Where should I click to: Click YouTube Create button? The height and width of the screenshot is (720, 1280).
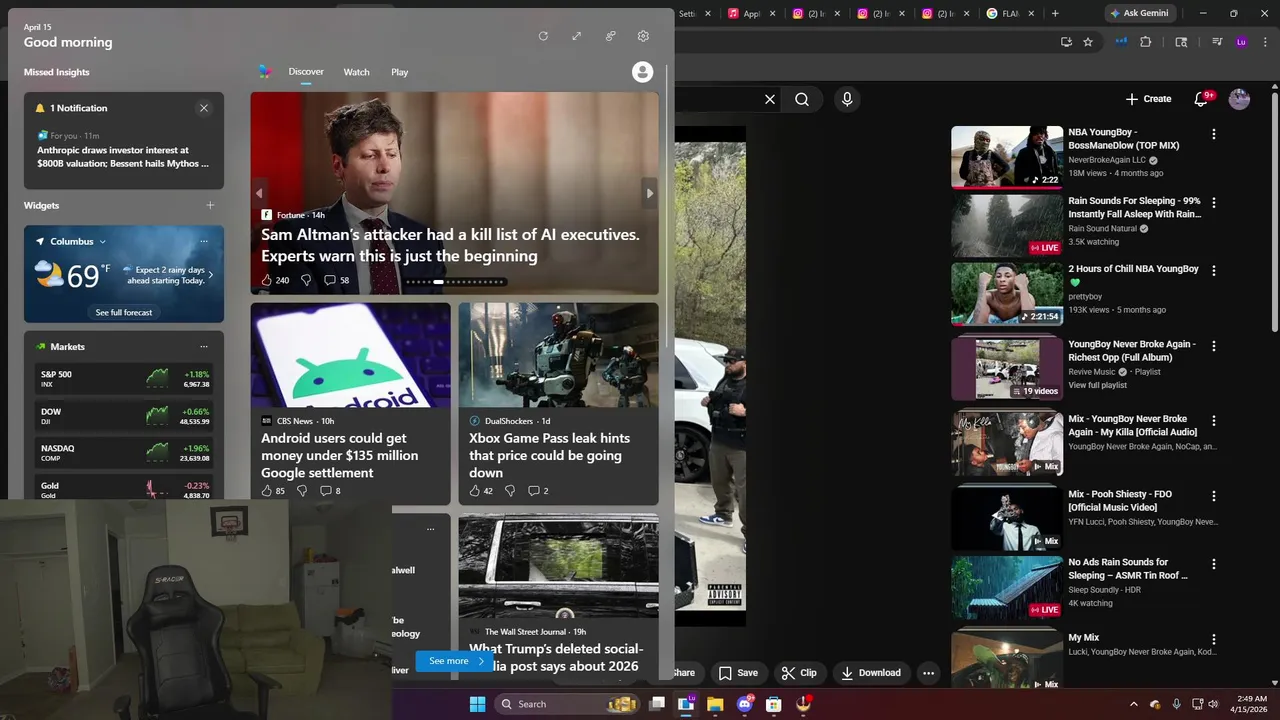1148,99
